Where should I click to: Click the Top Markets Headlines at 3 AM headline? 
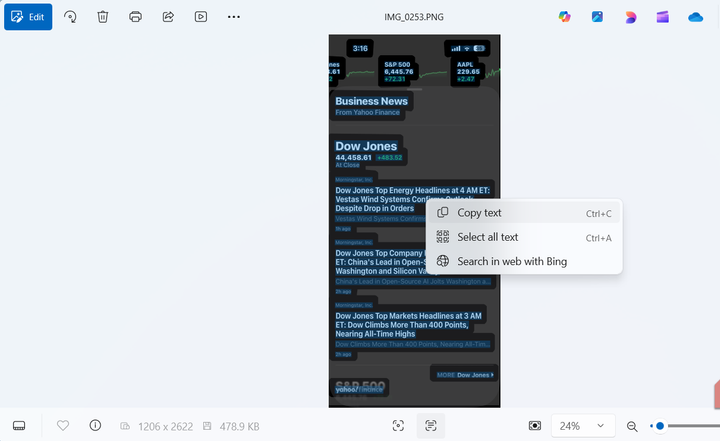(408, 325)
